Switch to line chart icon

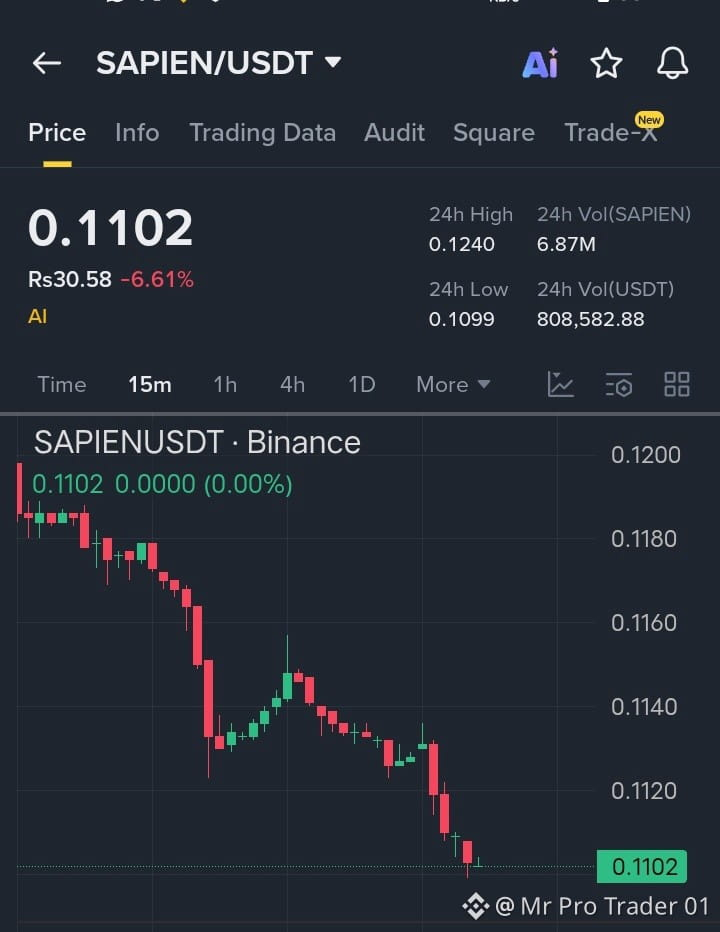coord(560,385)
